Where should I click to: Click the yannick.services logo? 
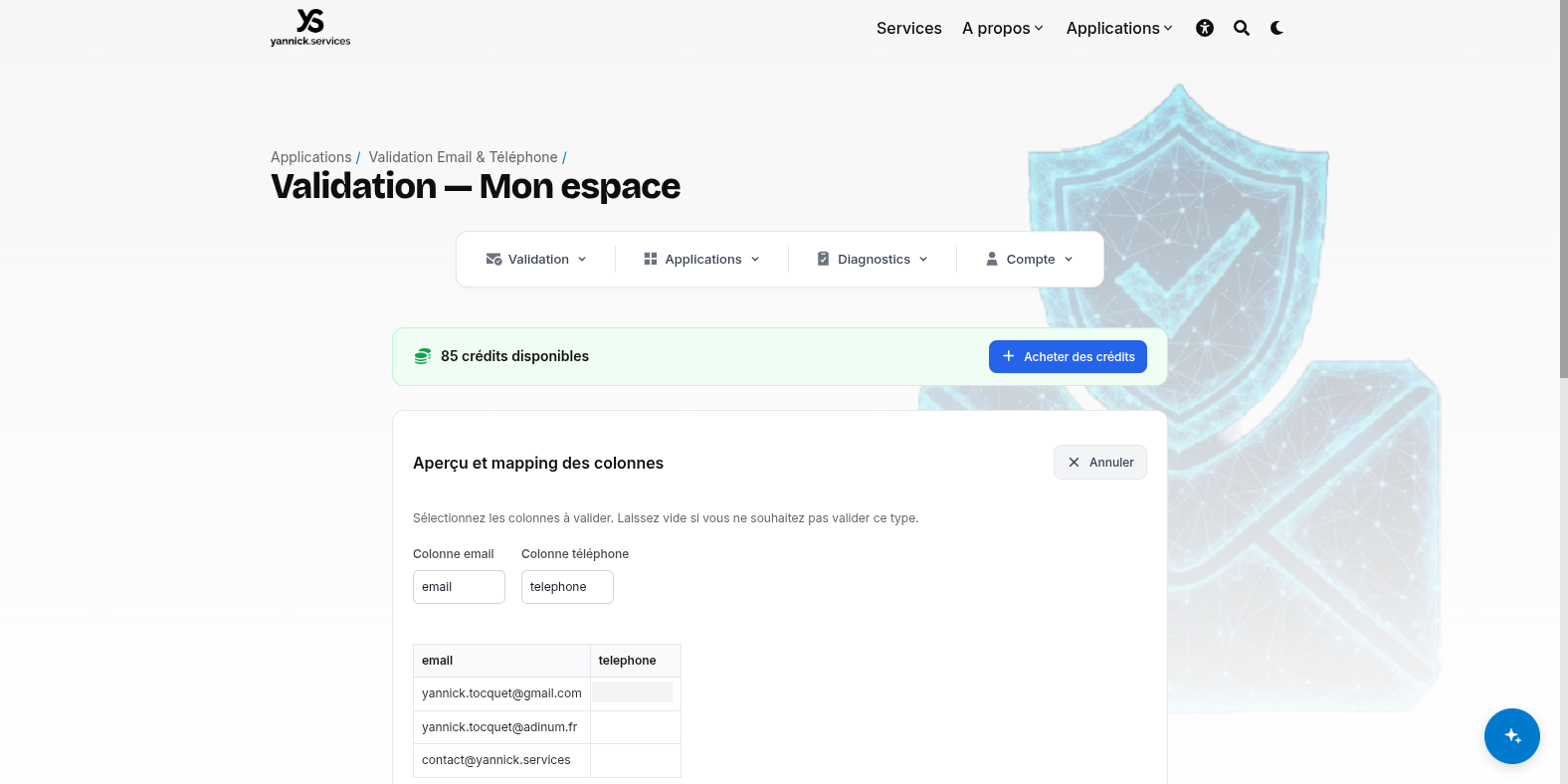[x=310, y=27]
